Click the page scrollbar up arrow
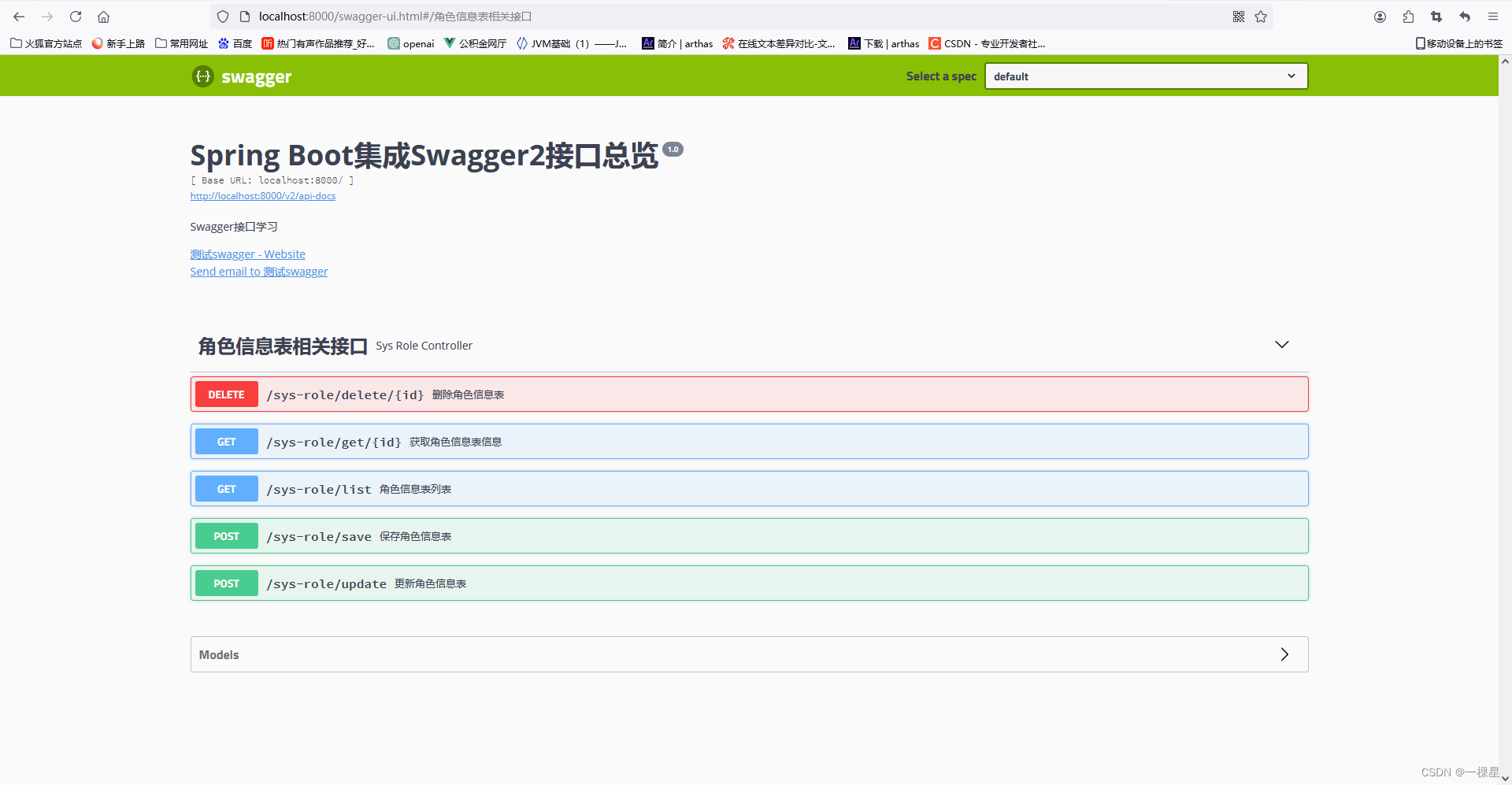This screenshot has height=785, width=1512. click(1505, 61)
